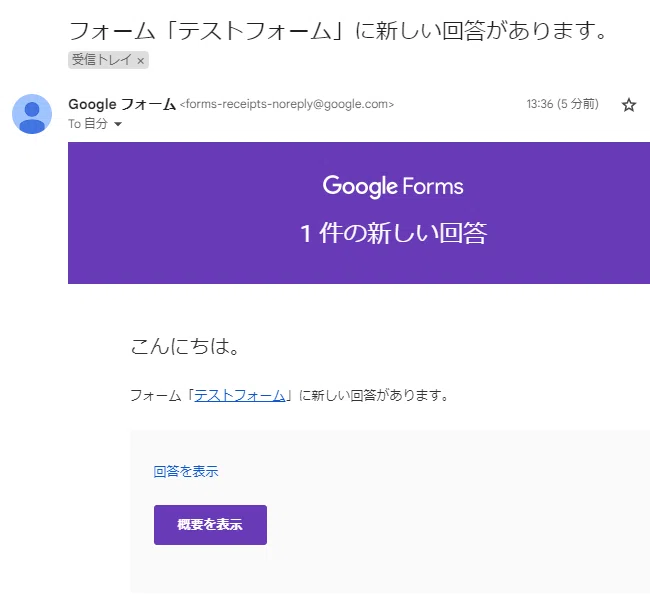Click body text に新しい回答があります。
Viewport: 650px width, 600px height.
(374, 396)
